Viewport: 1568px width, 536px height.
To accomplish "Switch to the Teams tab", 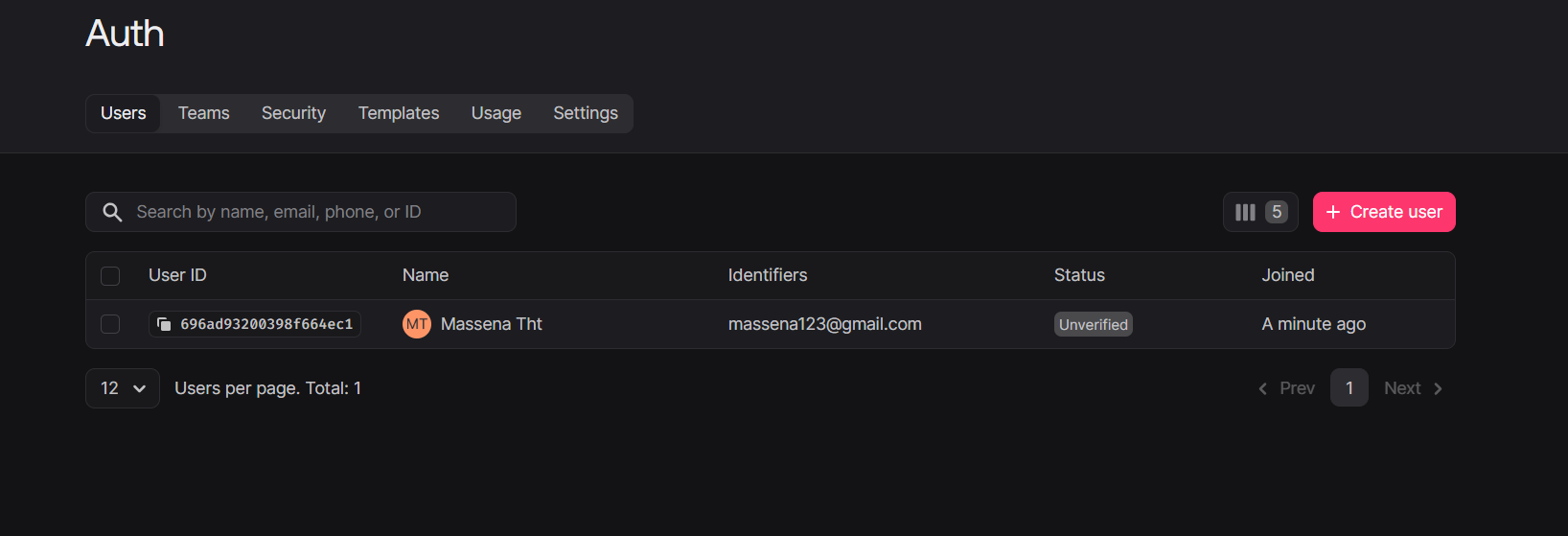I will click(x=204, y=113).
